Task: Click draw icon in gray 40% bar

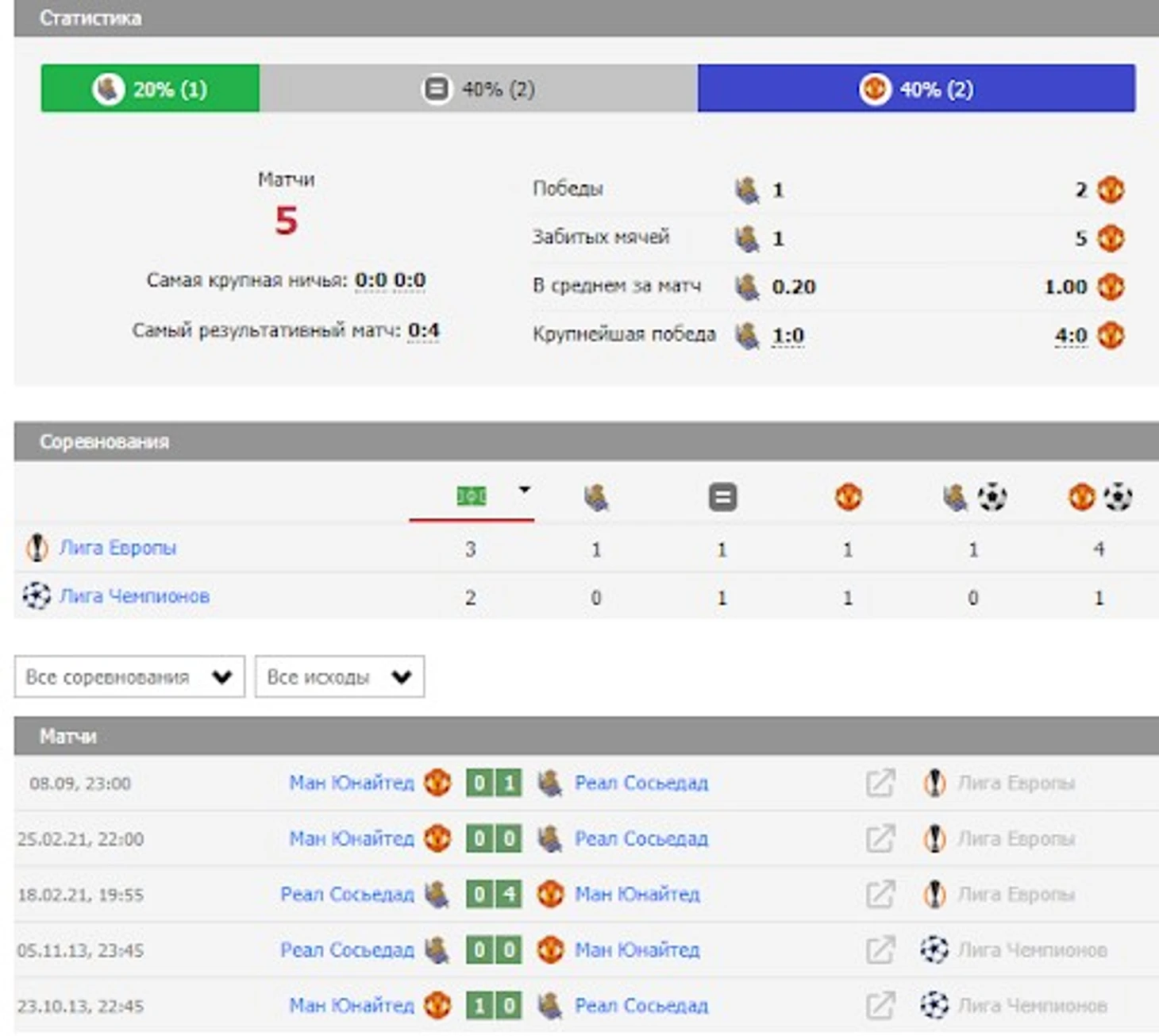Action: (x=437, y=88)
